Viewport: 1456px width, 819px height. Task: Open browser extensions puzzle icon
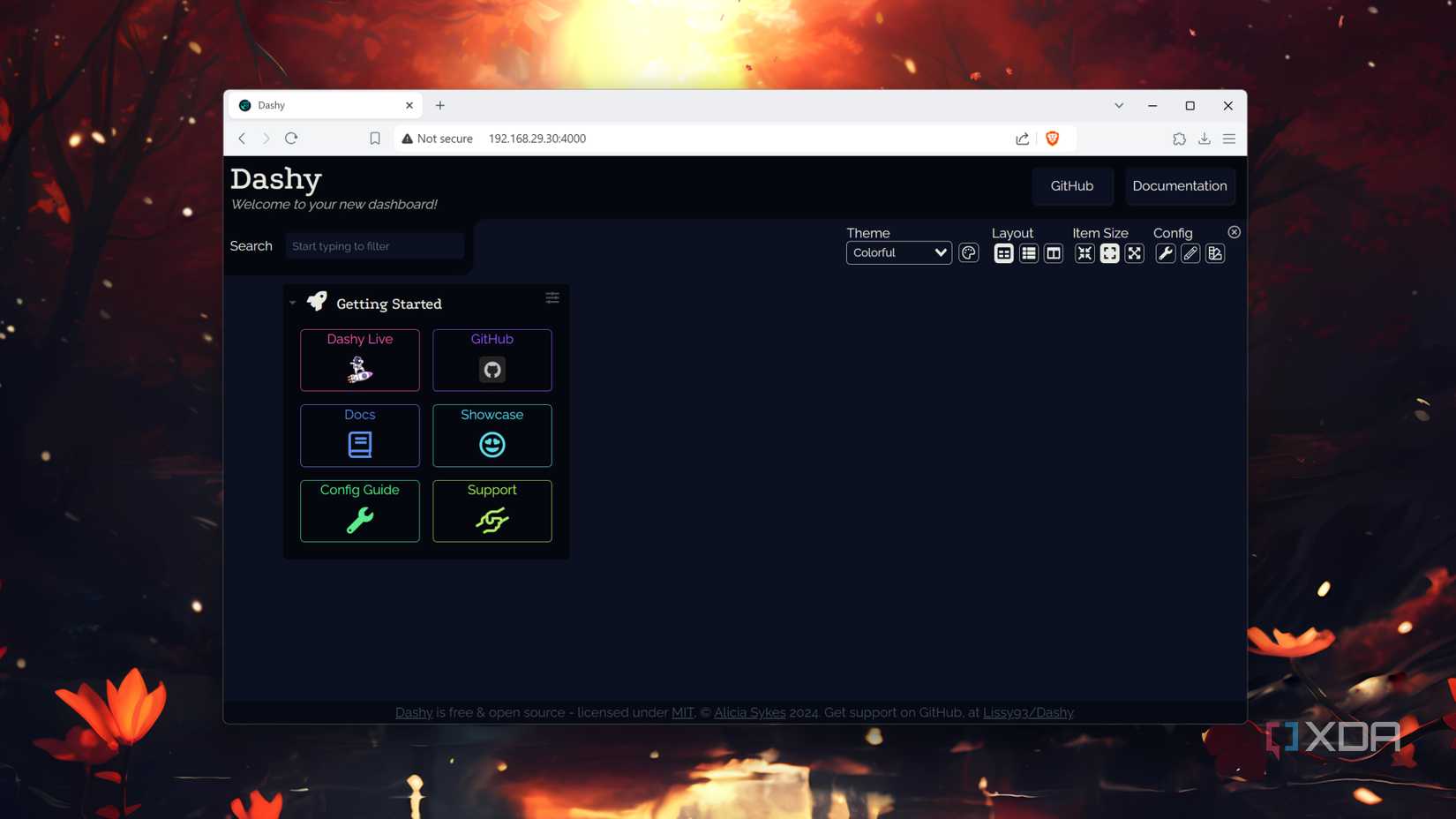click(x=1179, y=139)
